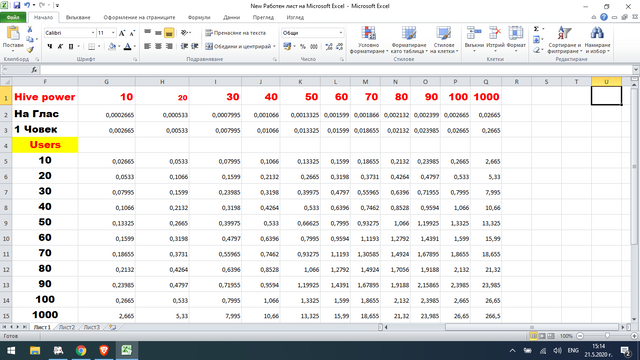
Task: Switch to the Вмъкване tab
Action: pos(78,18)
